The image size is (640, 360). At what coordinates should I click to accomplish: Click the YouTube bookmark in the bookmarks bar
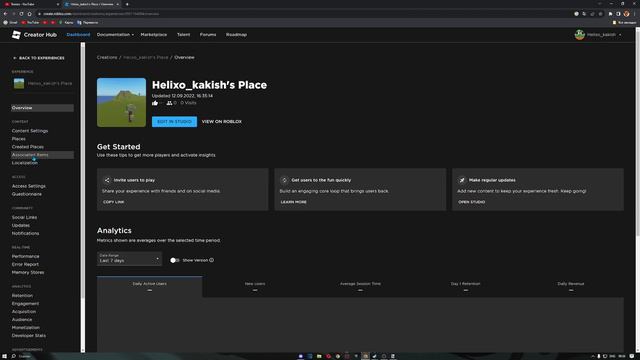click(x=30, y=22)
